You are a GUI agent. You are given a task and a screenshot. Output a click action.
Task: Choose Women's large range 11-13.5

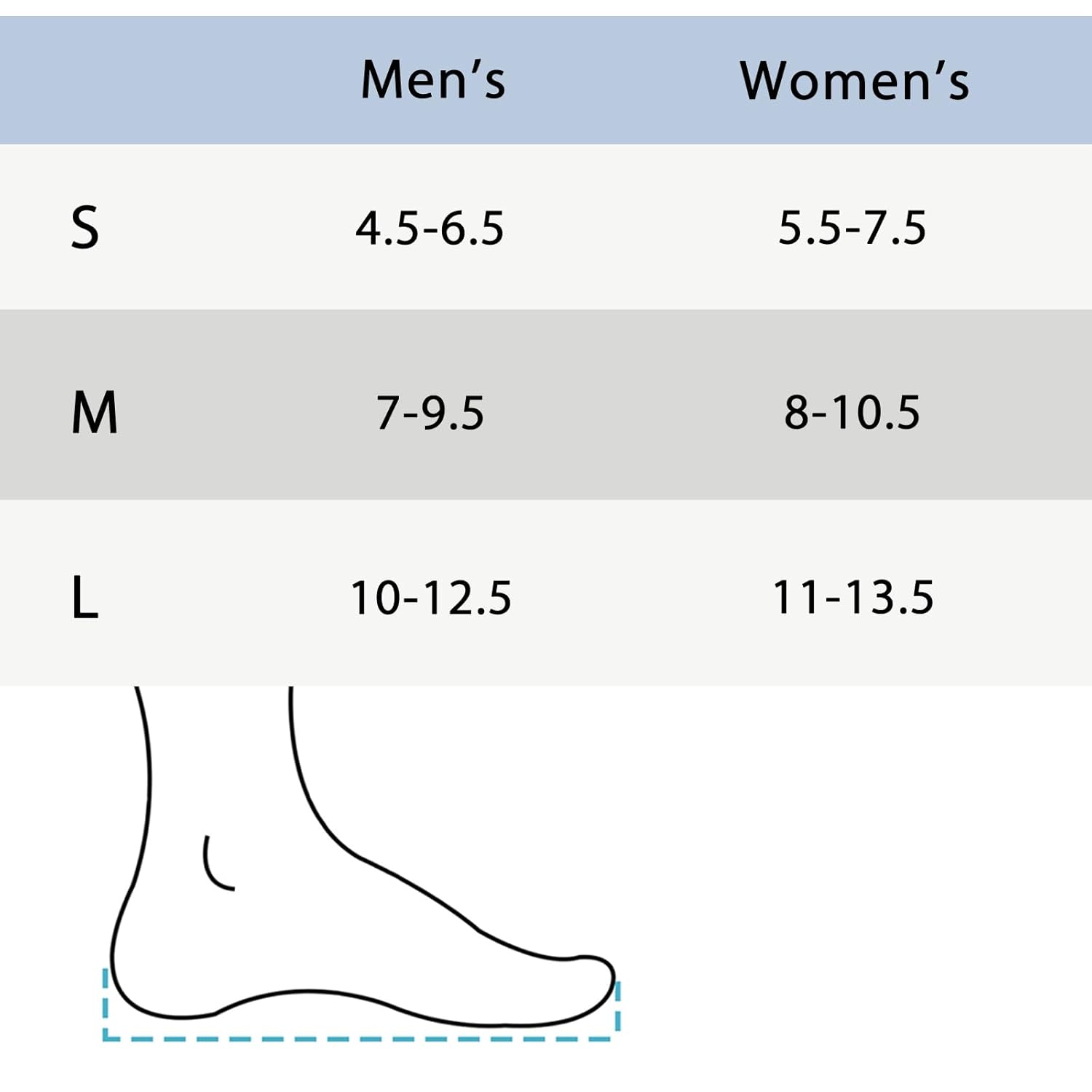point(852,598)
